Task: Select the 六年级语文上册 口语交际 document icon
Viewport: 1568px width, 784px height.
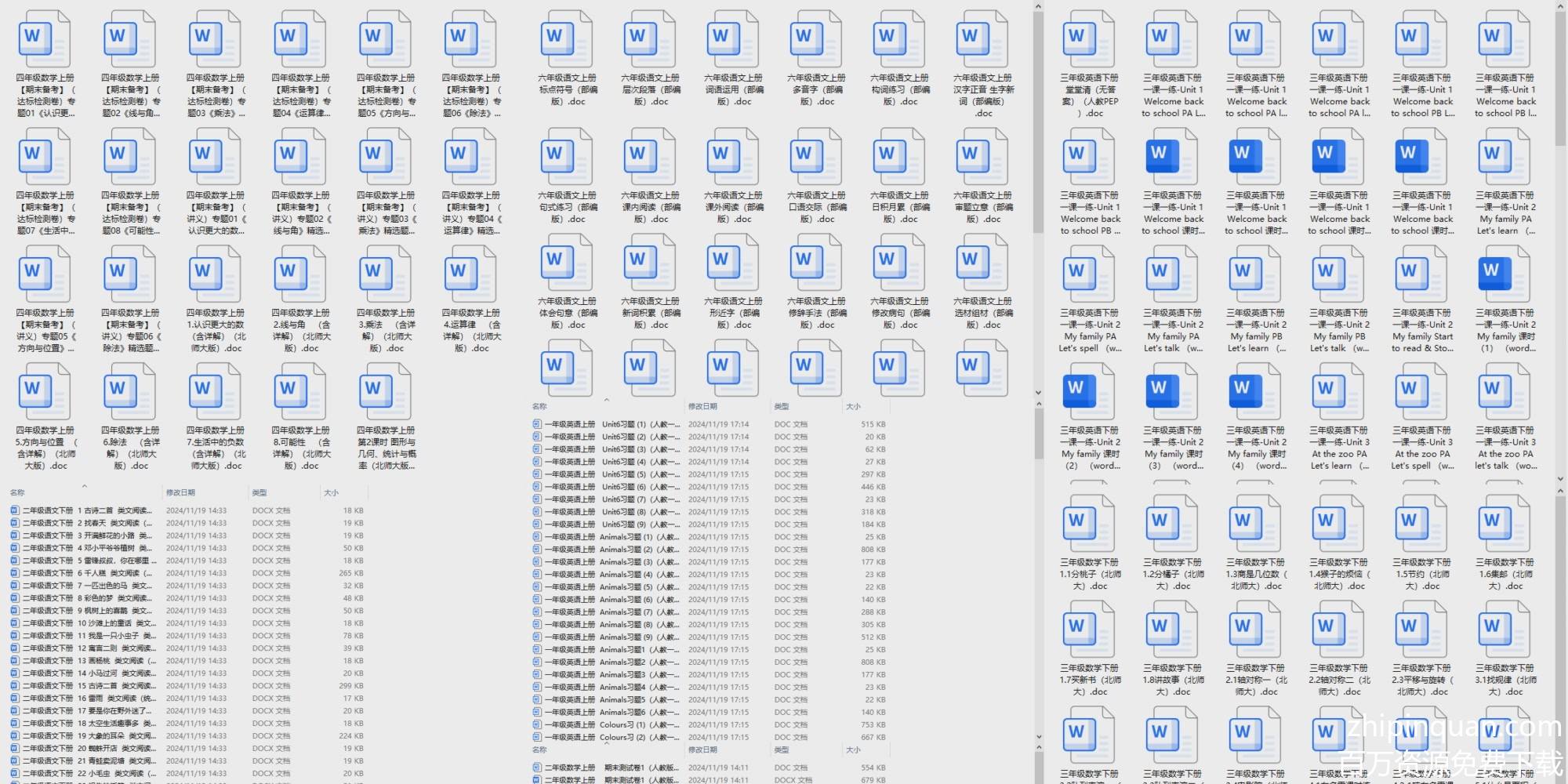Action: 817,158
